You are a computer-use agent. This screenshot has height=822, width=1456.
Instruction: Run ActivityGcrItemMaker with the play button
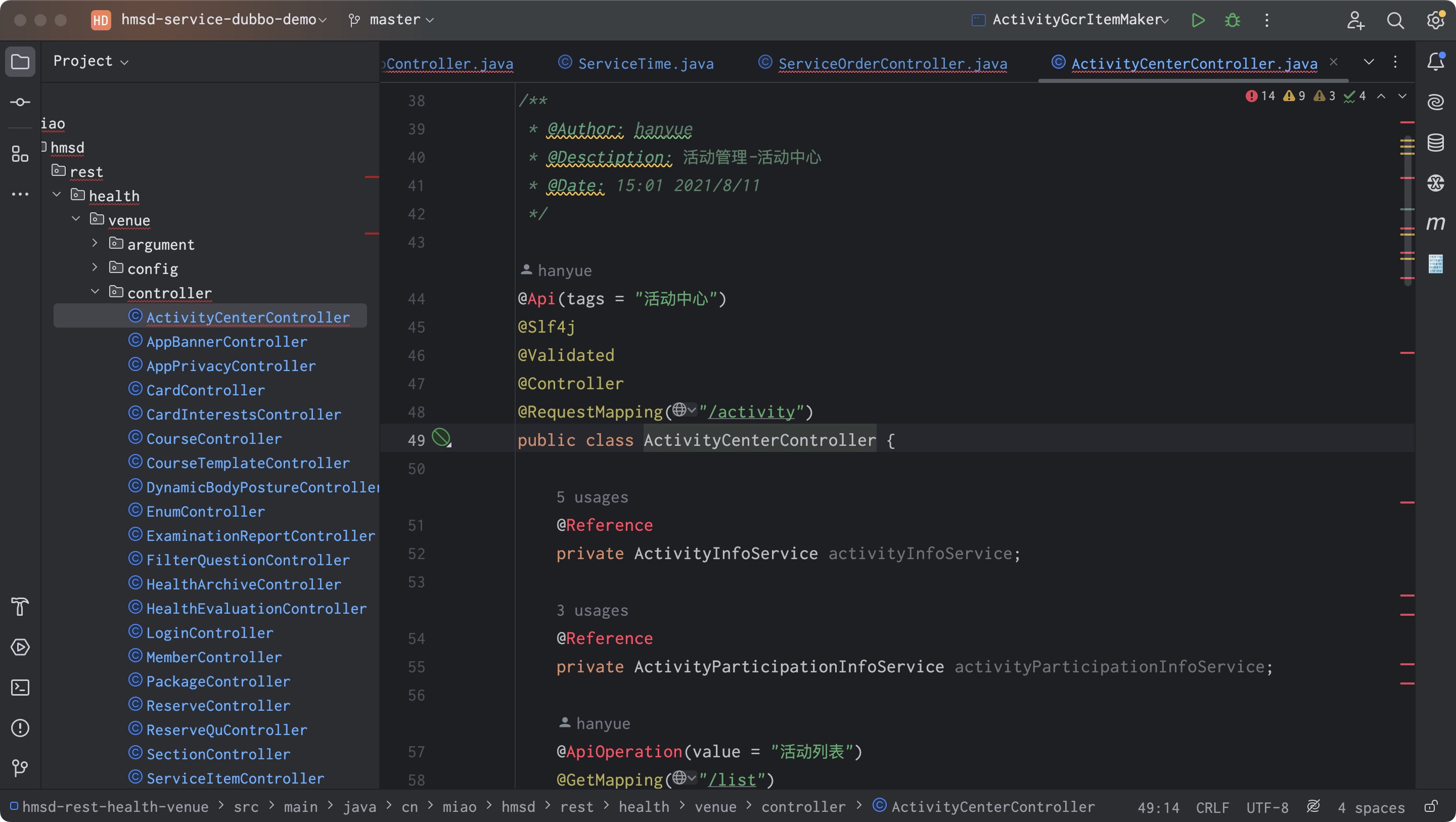click(x=1198, y=20)
